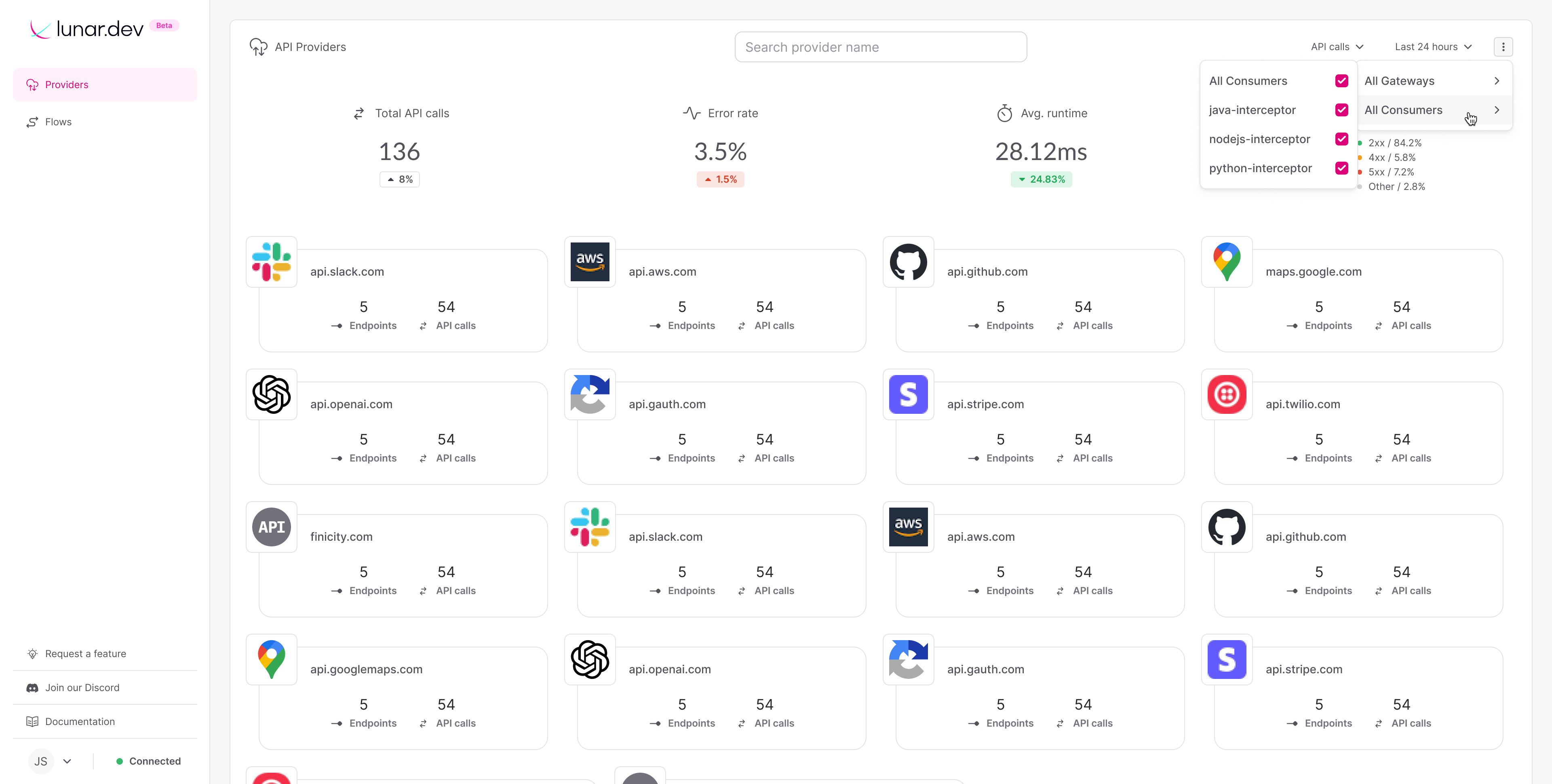Disable the nodejs-interceptor checkbox
This screenshot has height=784, width=1552.
pyautogui.click(x=1341, y=139)
